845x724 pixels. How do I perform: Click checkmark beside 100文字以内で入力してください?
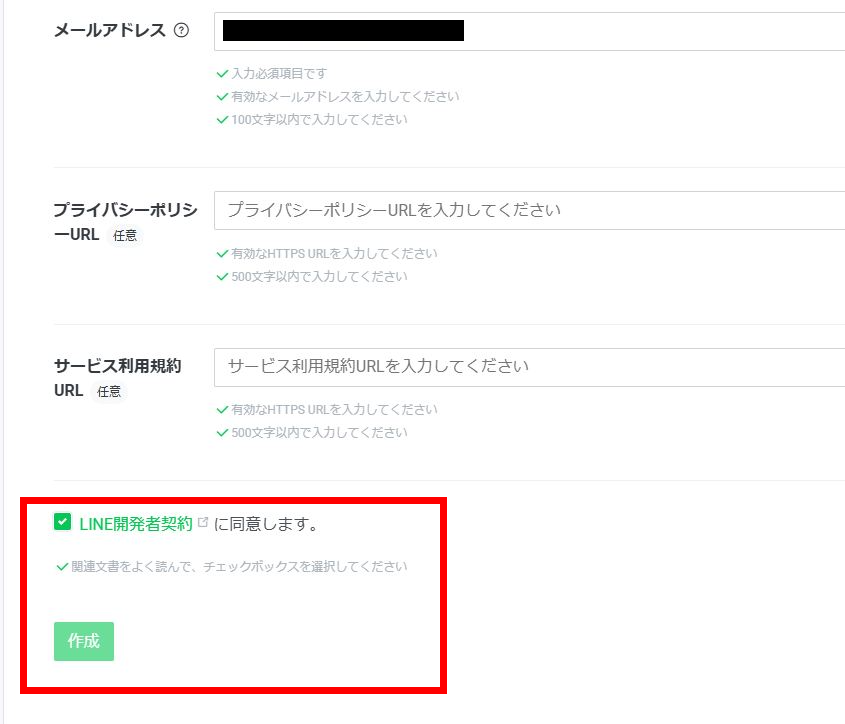pos(222,120)
